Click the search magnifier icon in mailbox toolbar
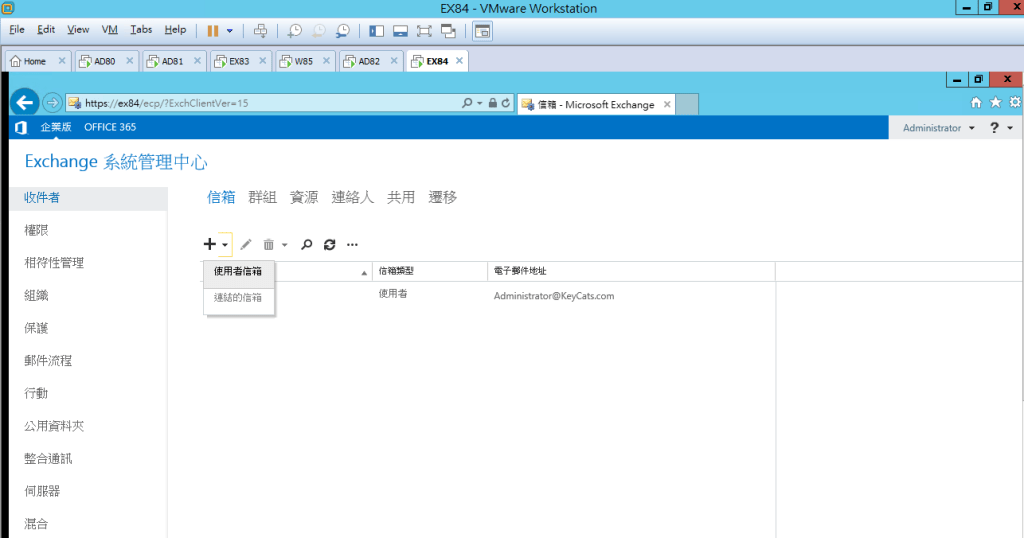Viewport: 1024px width, 538px height. tap(307, 244)
